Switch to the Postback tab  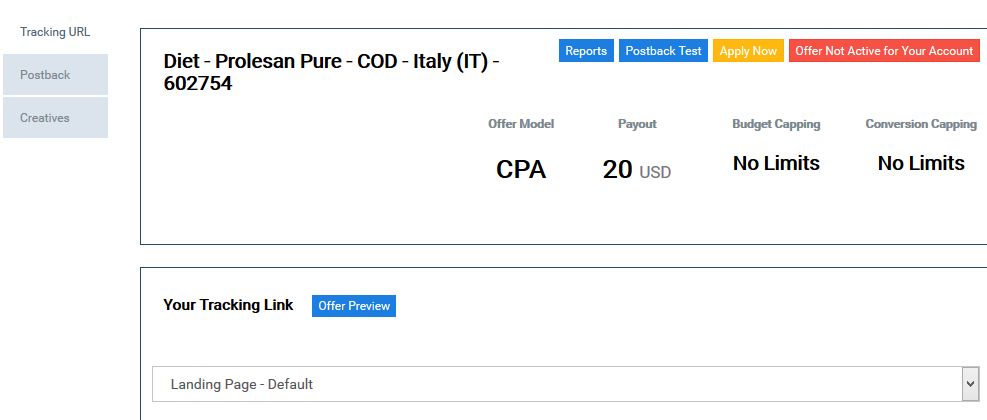(x=55, y=74)
